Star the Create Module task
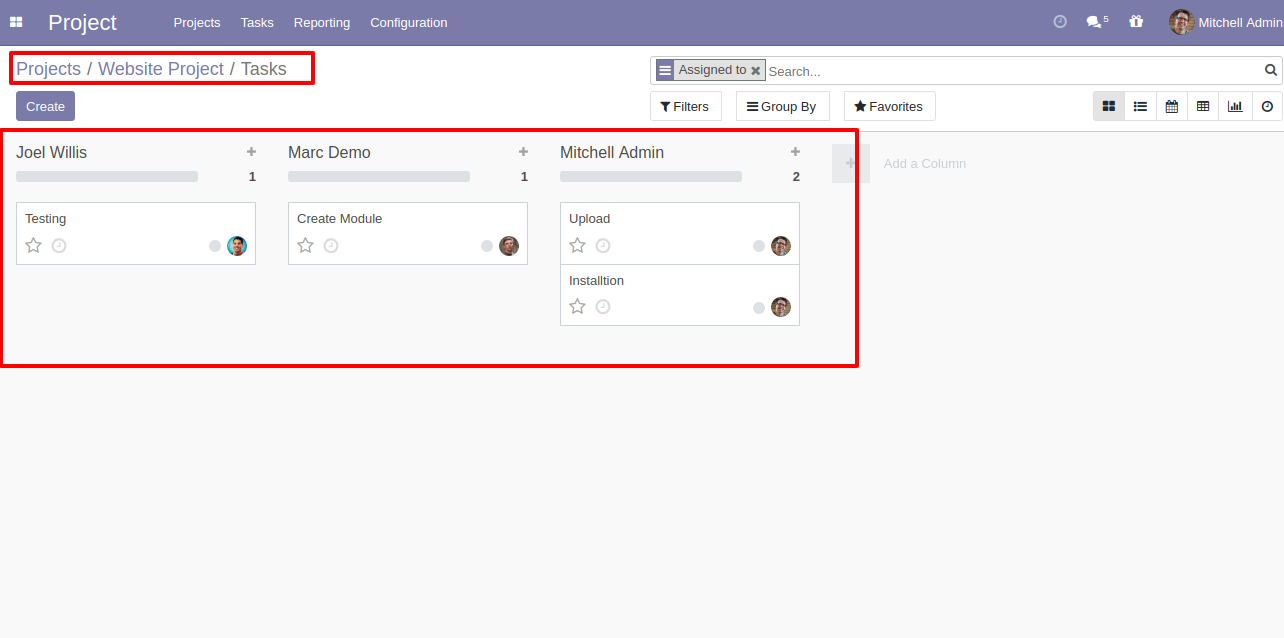This screenshot has width=1284, height=638. click(305, 245)
